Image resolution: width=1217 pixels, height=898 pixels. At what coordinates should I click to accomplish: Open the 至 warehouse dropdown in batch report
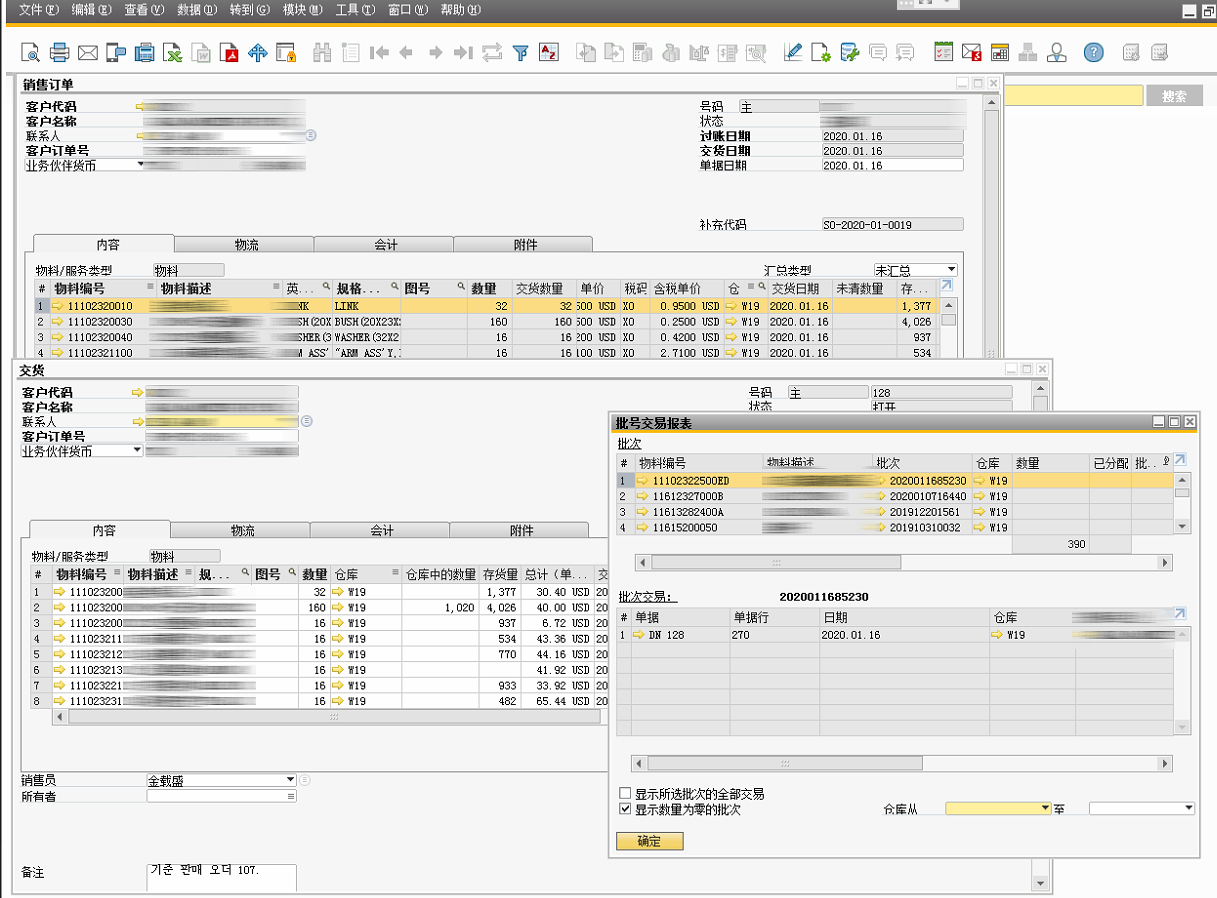pos(1189,808)
